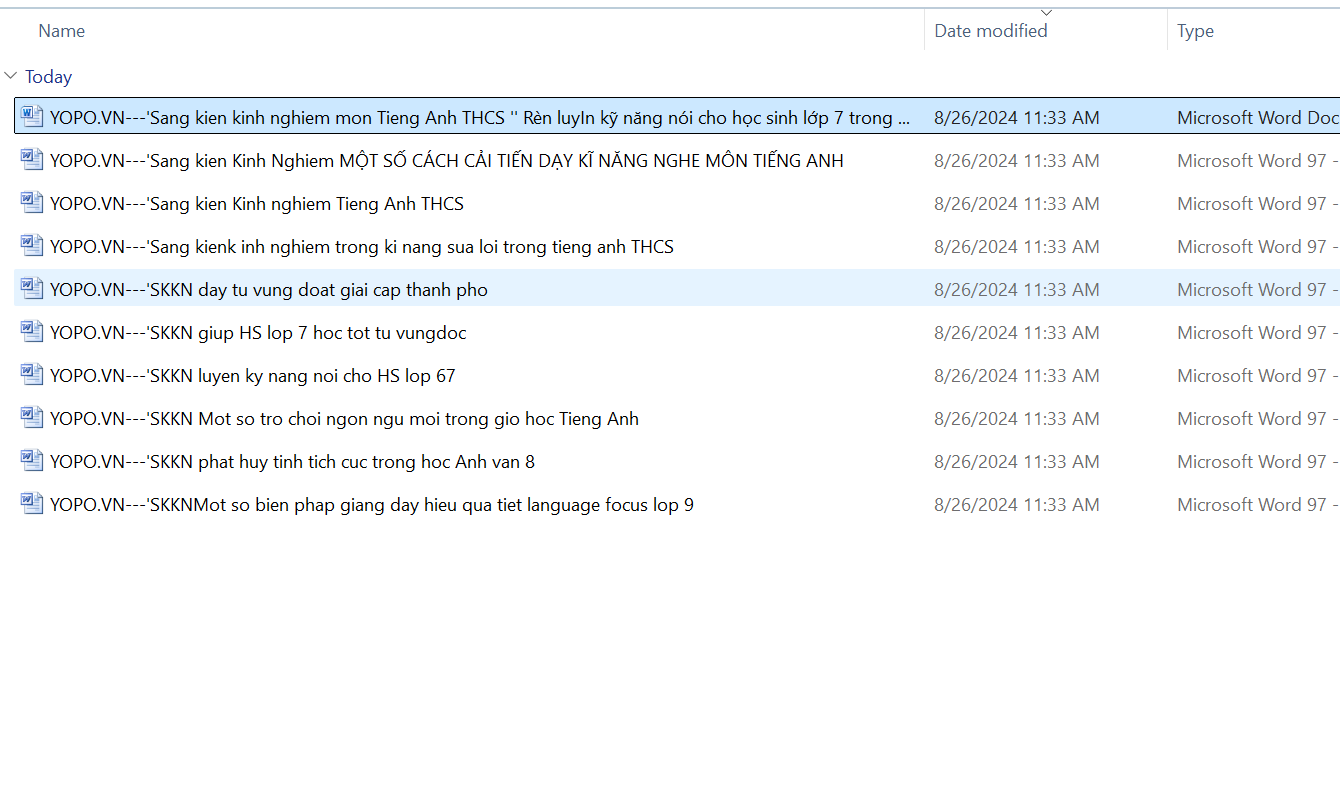
Task: Select file 'SKKNMot so bien phap giang day hieu qua'
Action: [x=372, y=505]
